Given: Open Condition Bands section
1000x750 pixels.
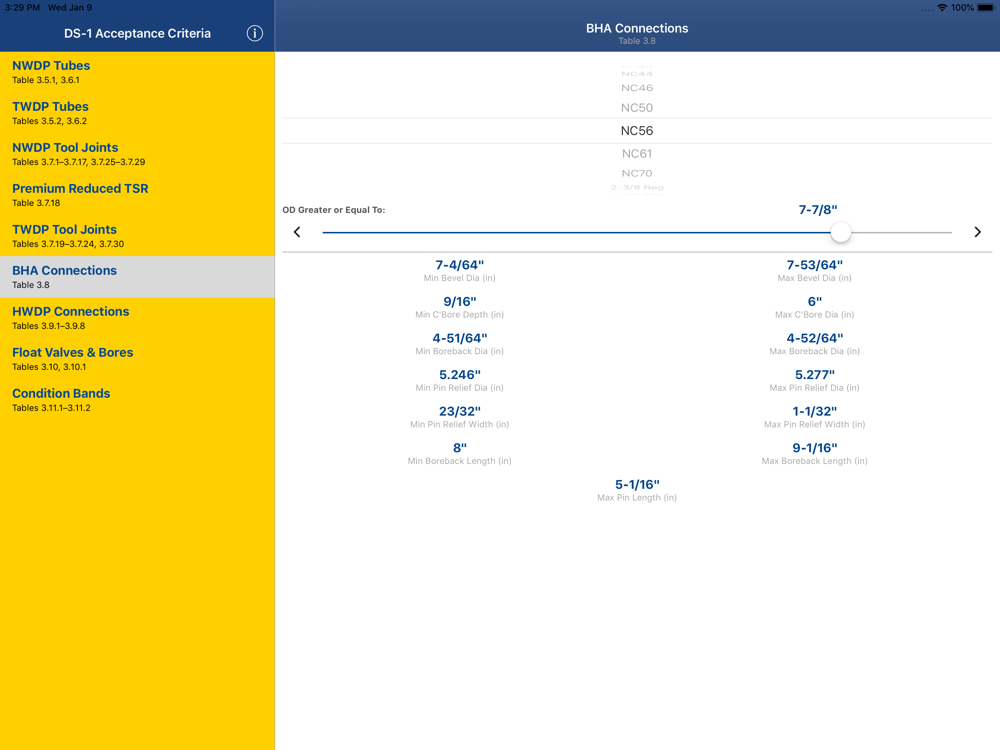Looking at the screenshot, I should [x=137, y=399].
